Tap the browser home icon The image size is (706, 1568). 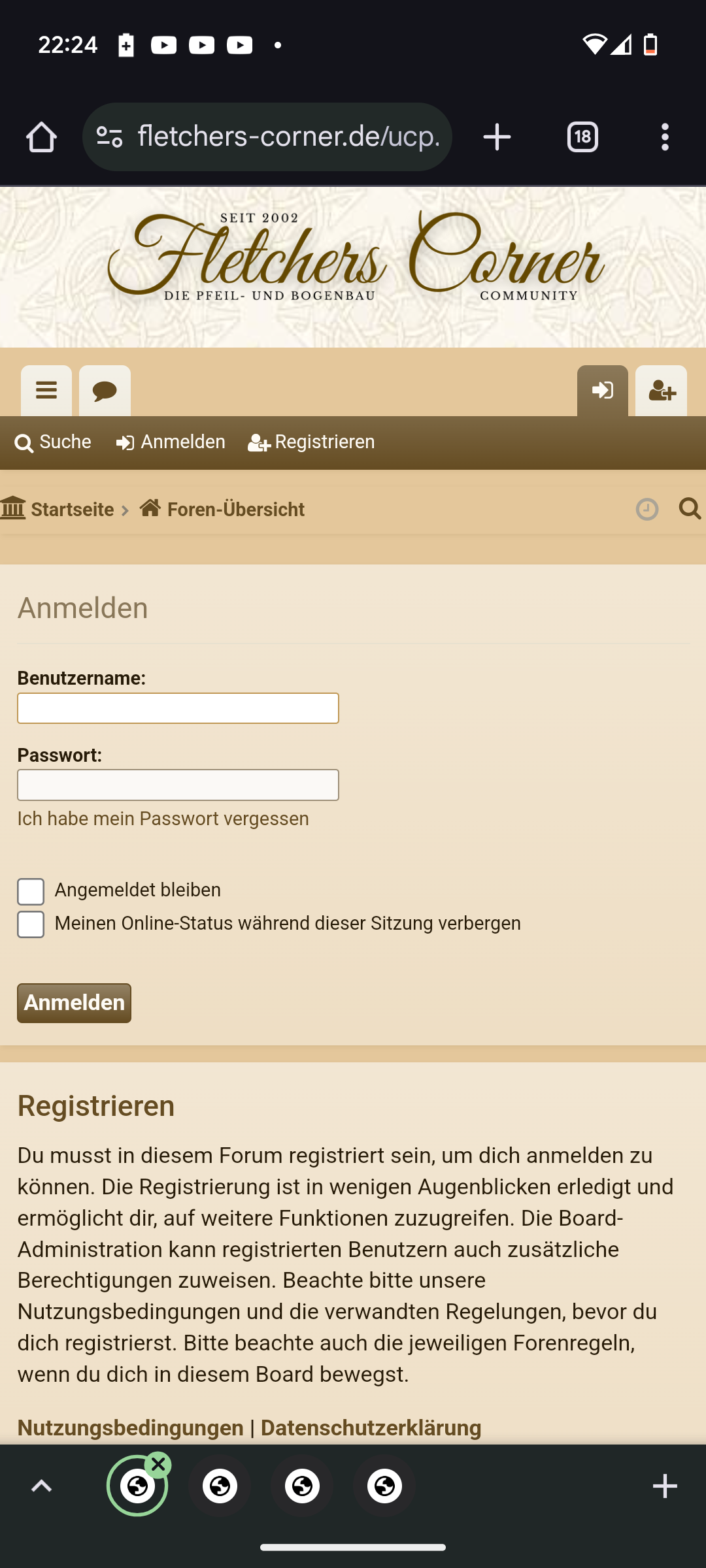[x=41, y=137]
